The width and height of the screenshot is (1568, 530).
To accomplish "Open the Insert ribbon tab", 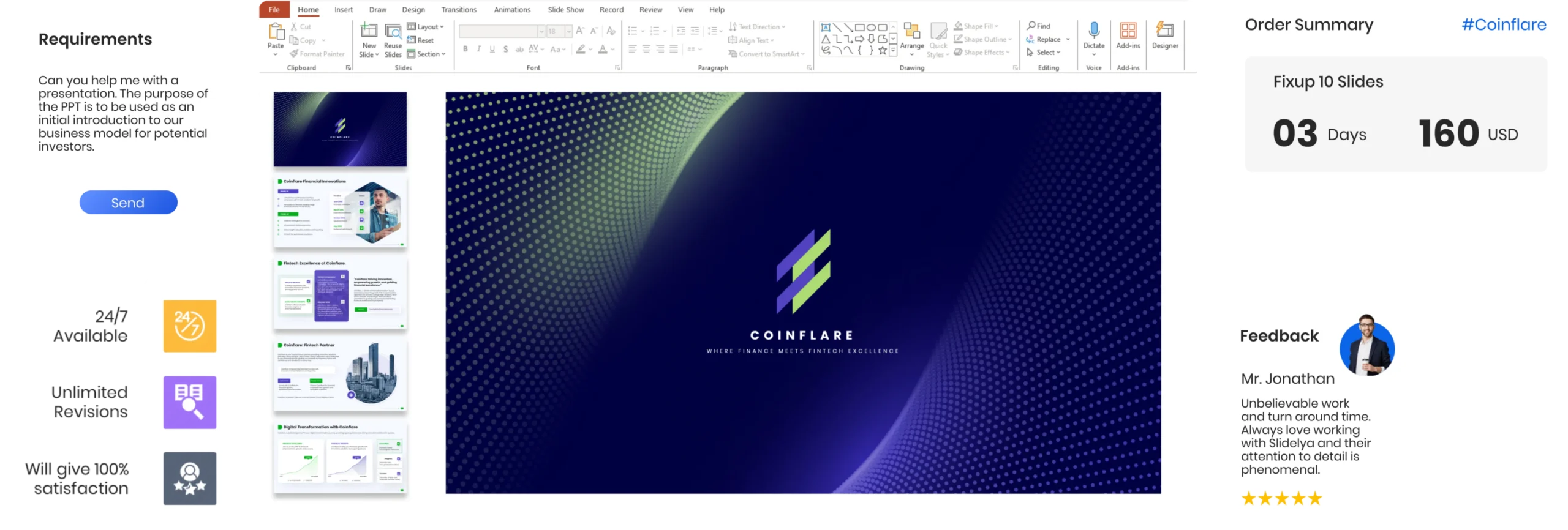I will coord(344,10).
